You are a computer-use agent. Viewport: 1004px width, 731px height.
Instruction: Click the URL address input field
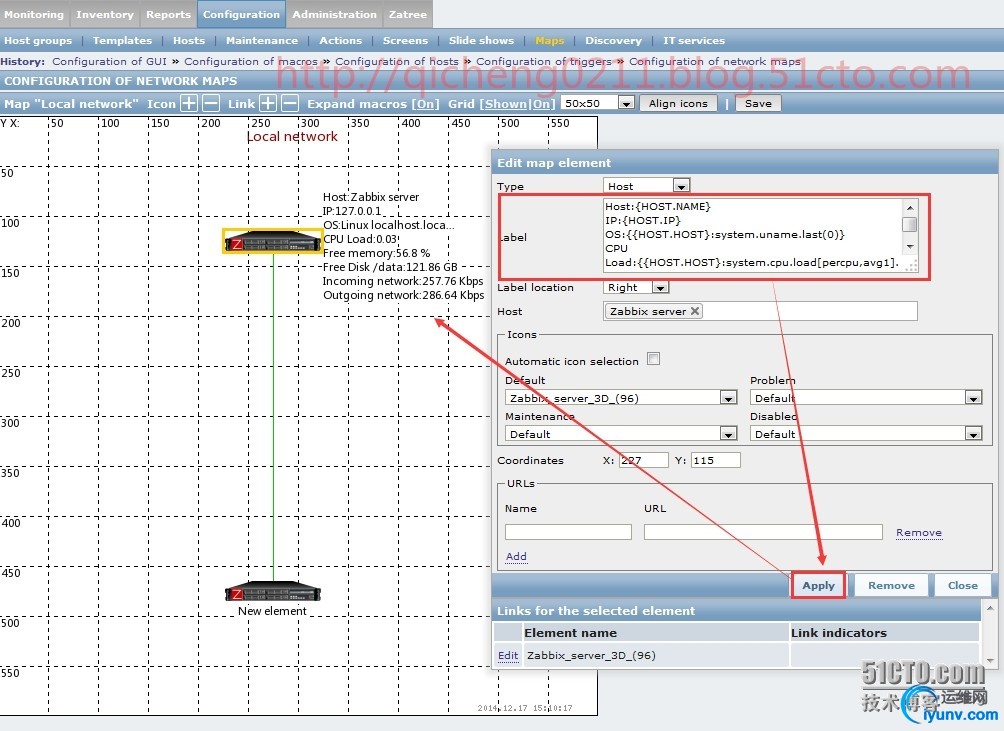(x=763, y=532)
